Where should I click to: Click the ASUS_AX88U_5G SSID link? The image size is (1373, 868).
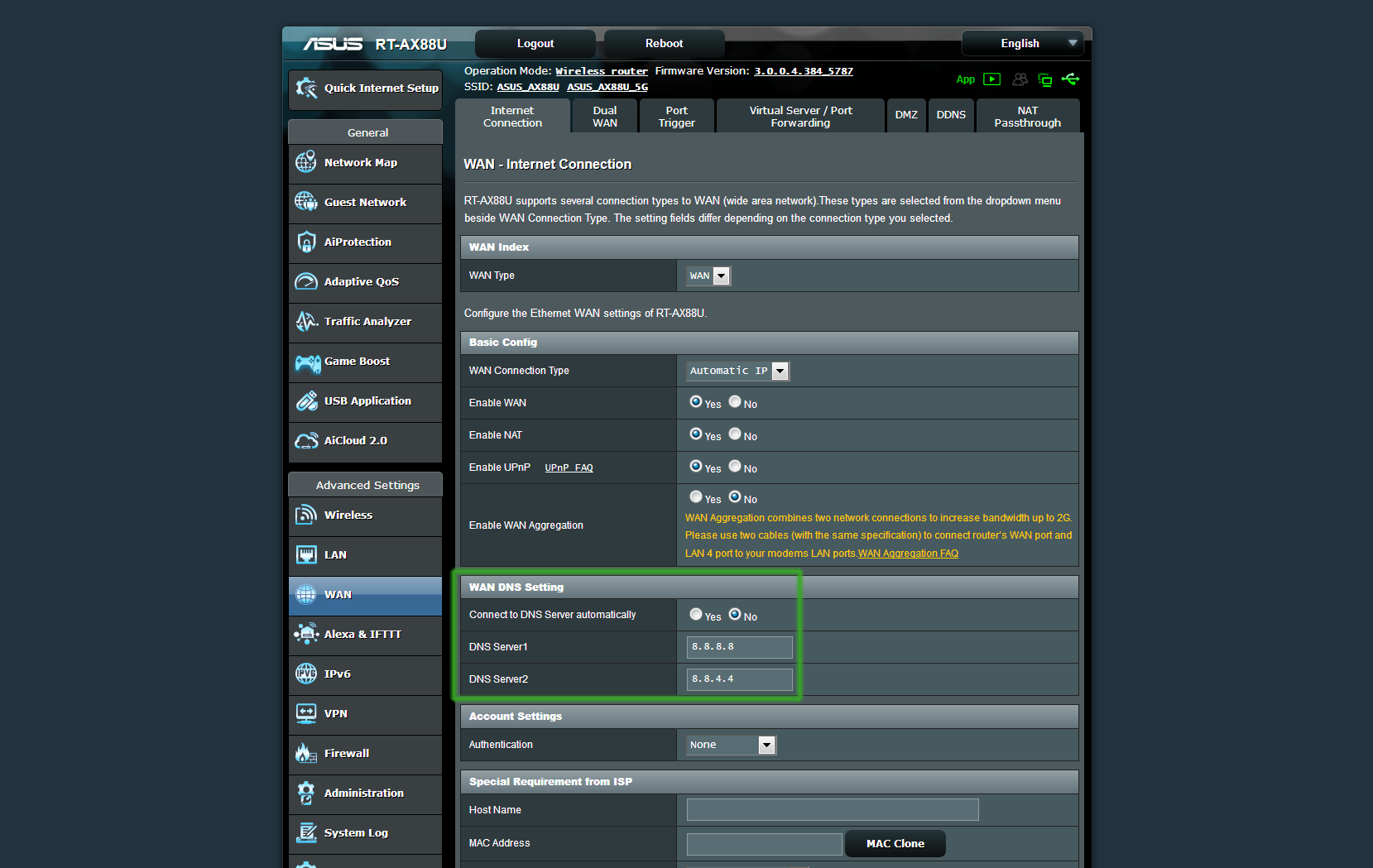(607, 87)
